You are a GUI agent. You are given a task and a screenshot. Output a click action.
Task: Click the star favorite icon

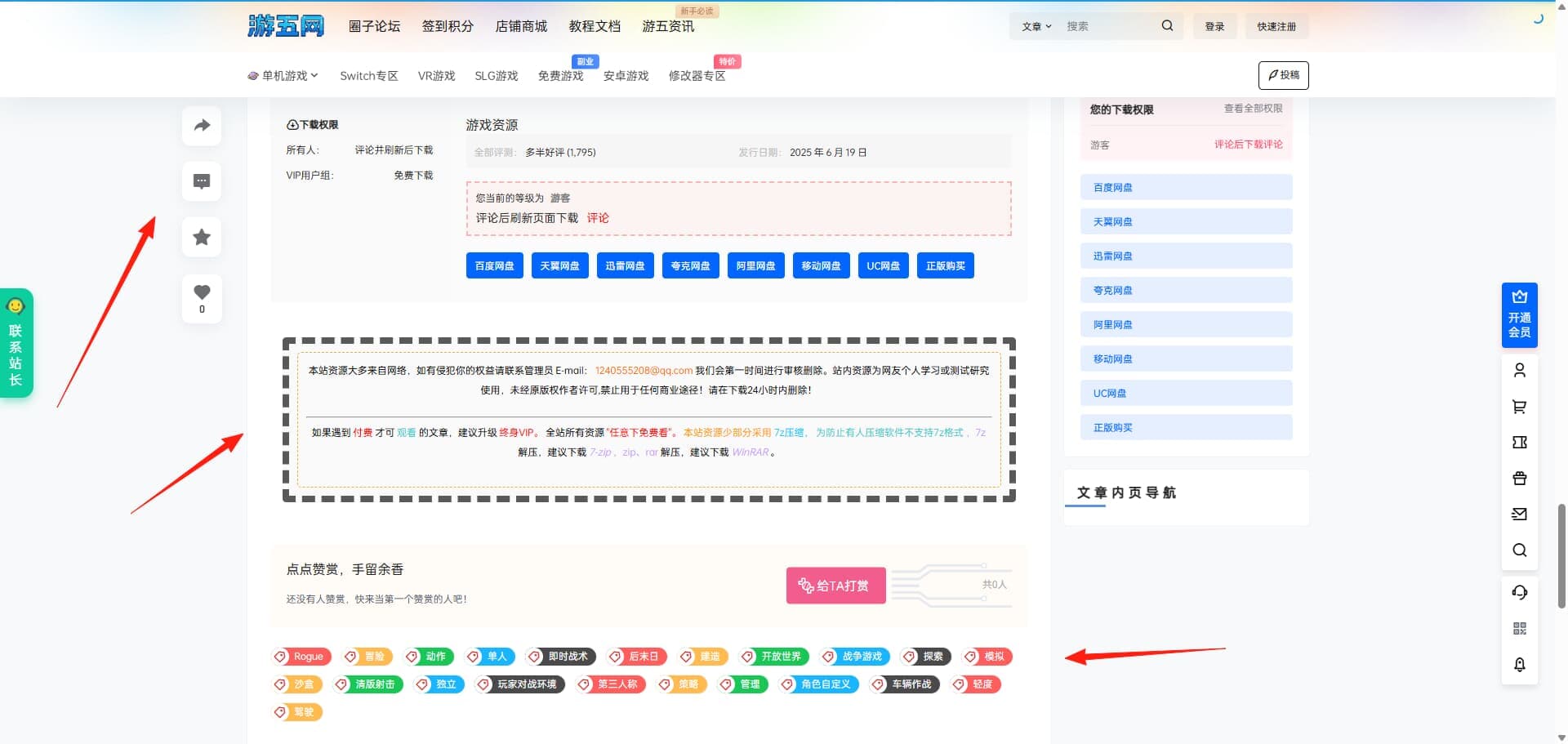202,237
